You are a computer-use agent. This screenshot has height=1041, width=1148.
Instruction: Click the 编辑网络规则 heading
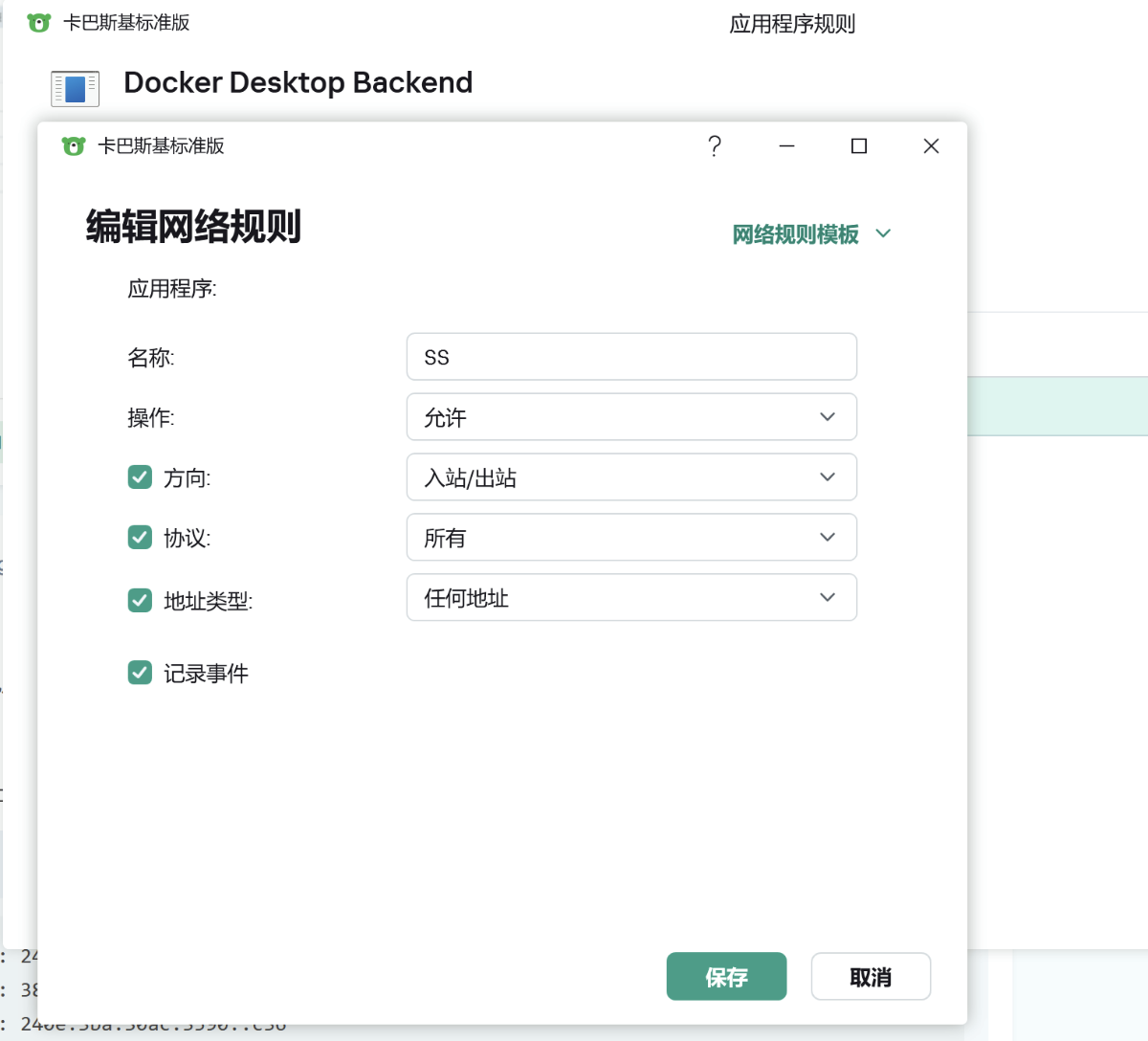tap(193, 227)
